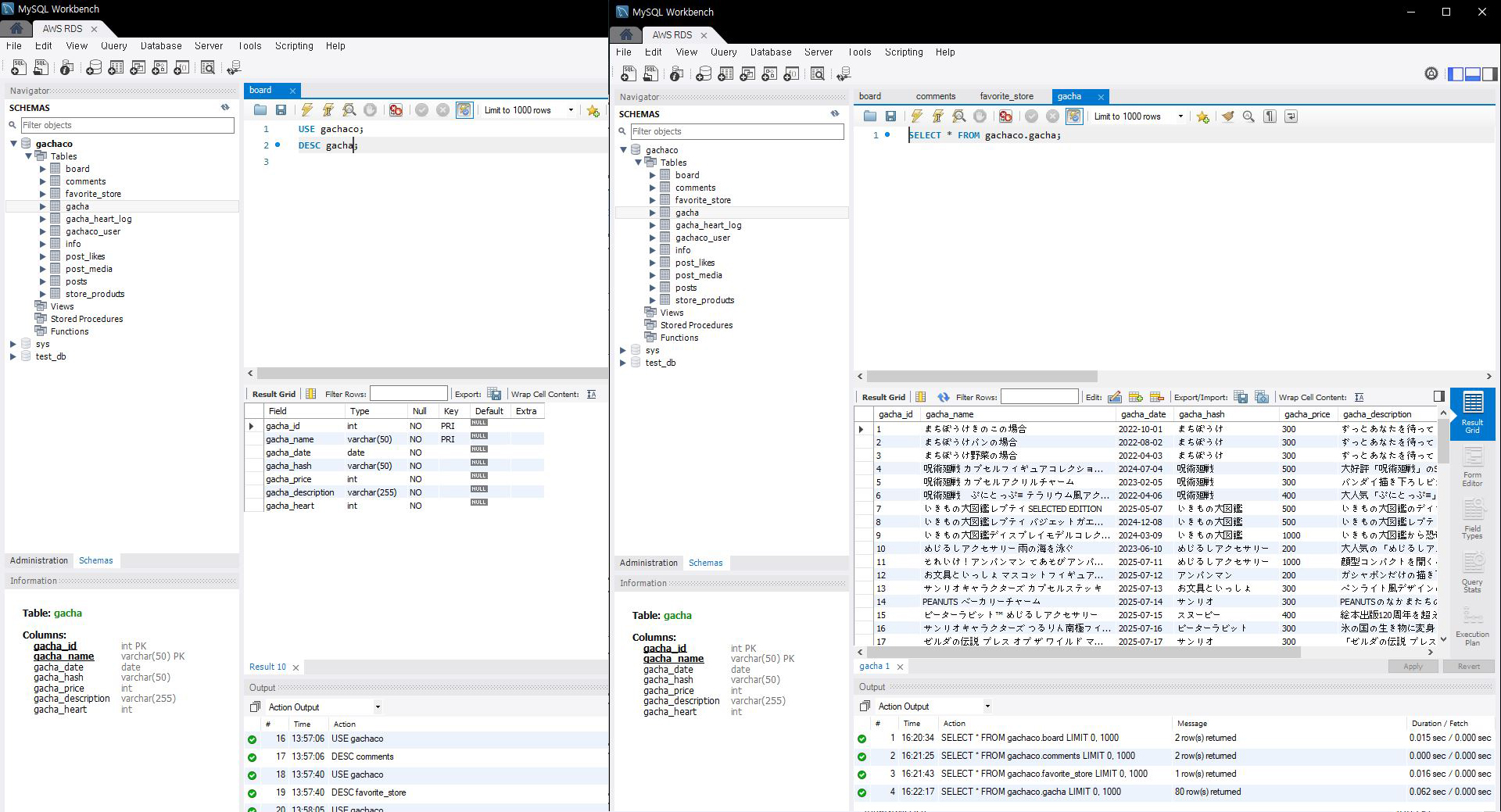This screenshot has width=1501, height=812.
Task: Open Workbench preferences gear in right window
Action: point(1431,73)
